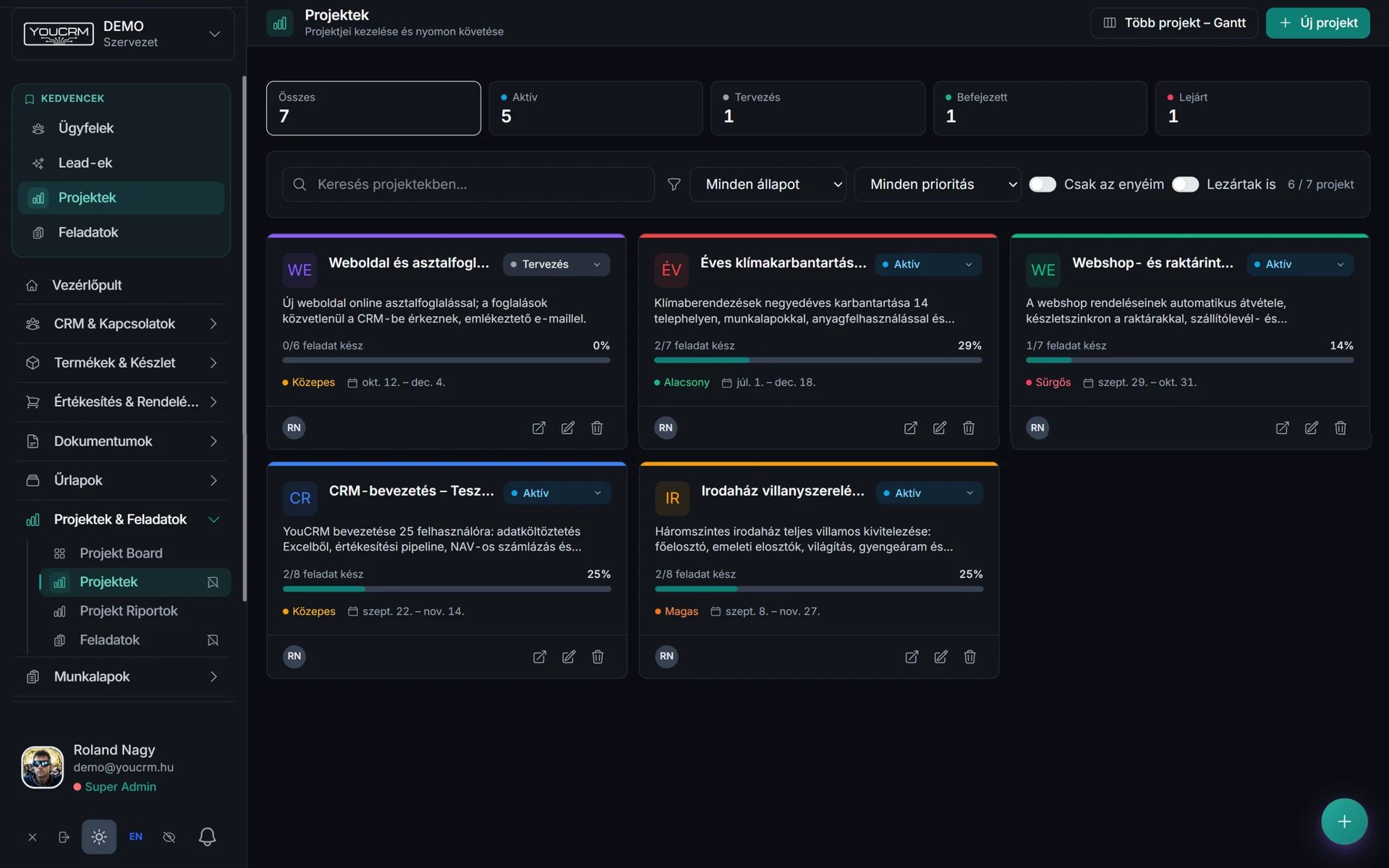Expand Termékek & Készlet menu

tap(121, 363)
